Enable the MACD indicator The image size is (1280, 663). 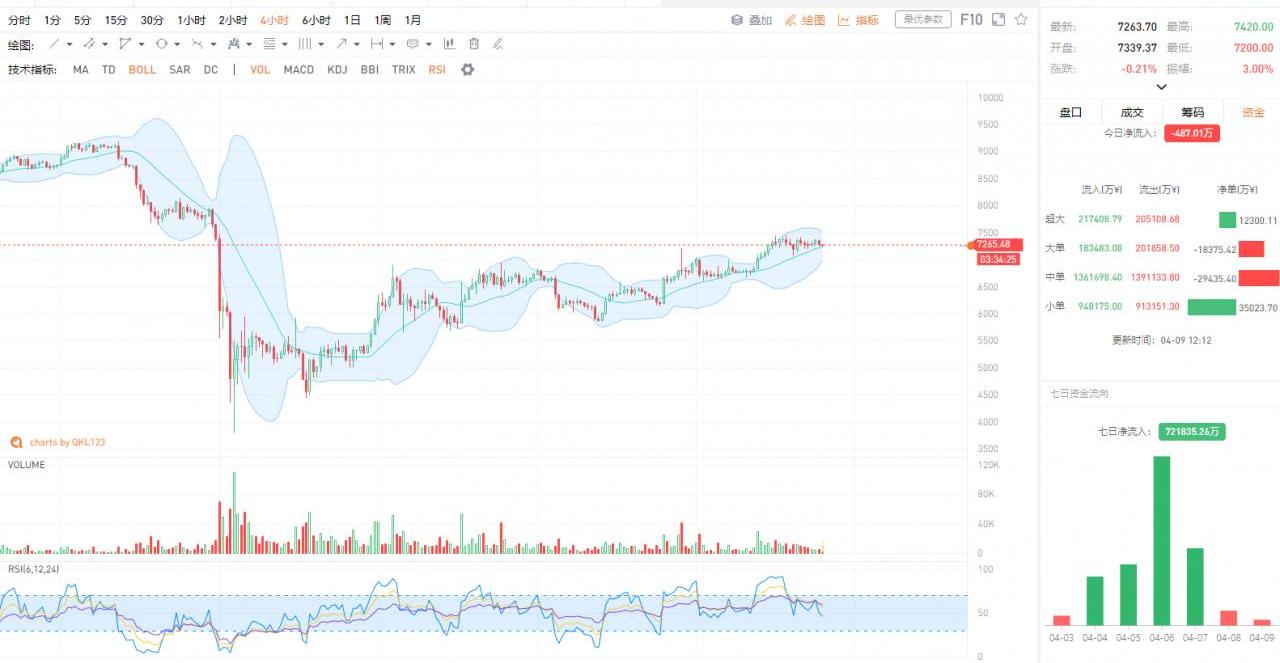299,70
